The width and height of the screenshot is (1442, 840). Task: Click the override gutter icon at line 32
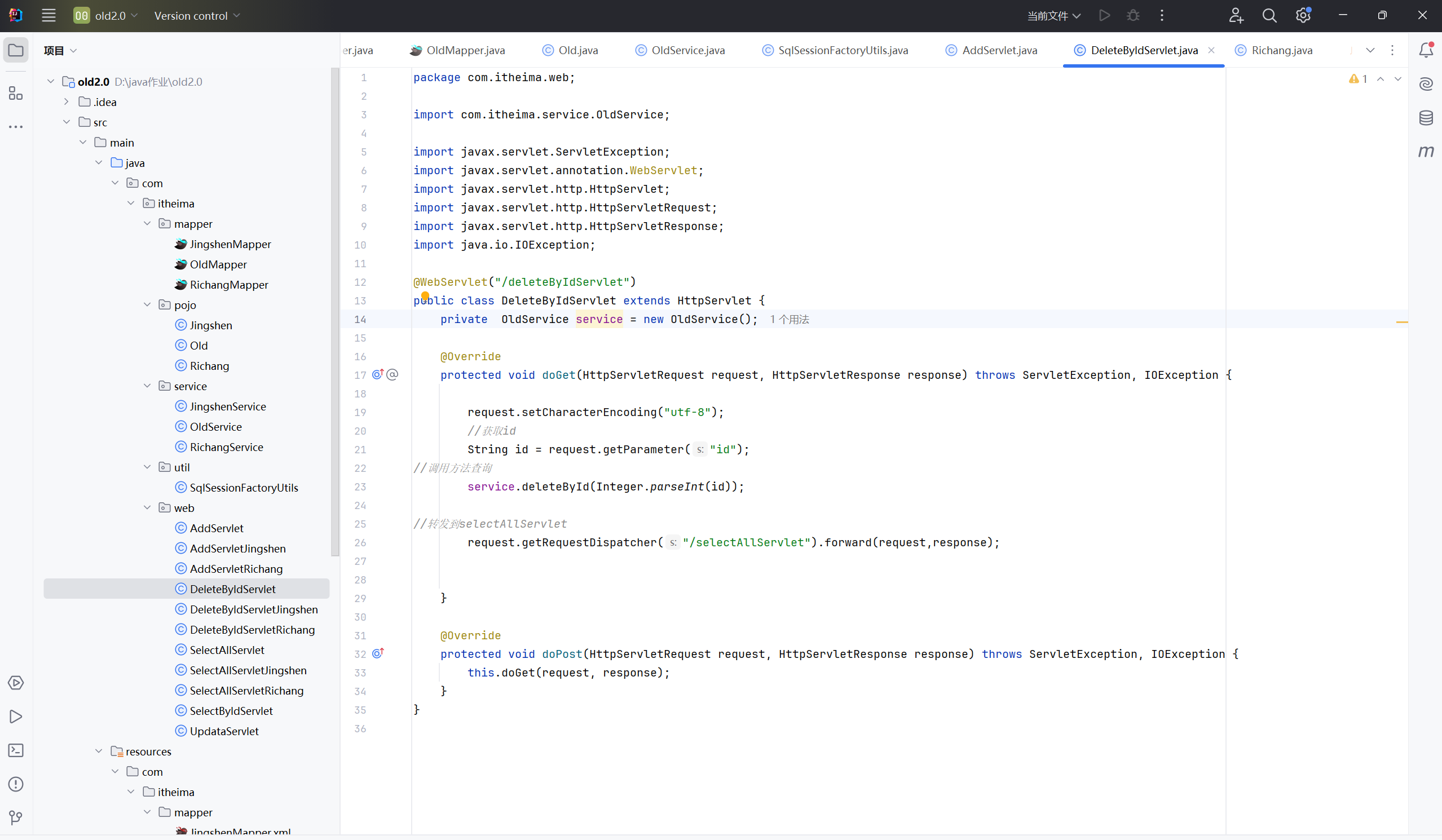pyautogui.click(x=378, y=653)
